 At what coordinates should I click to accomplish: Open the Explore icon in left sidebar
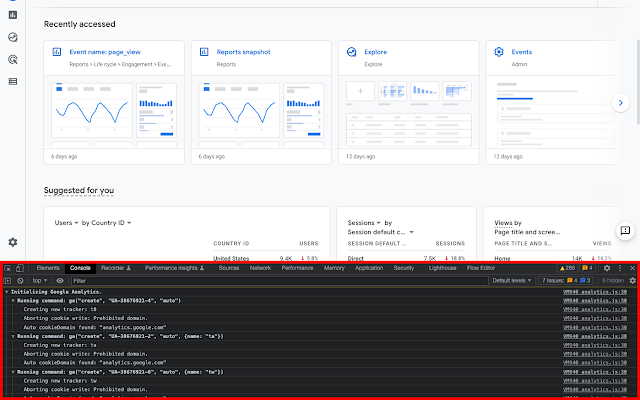pyautogui.click(x=13, y=38)
